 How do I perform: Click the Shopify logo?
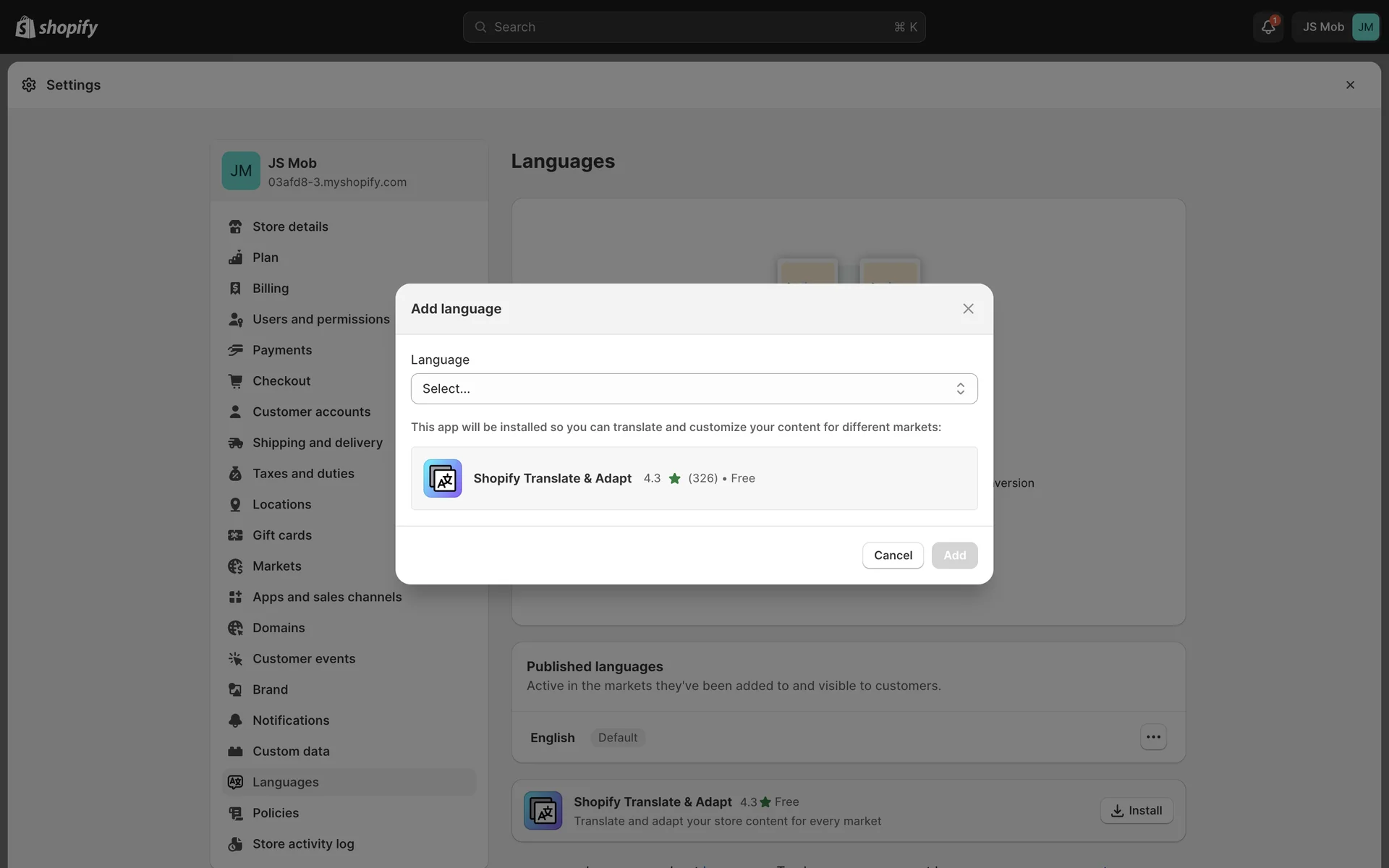(x=56, y=27)
